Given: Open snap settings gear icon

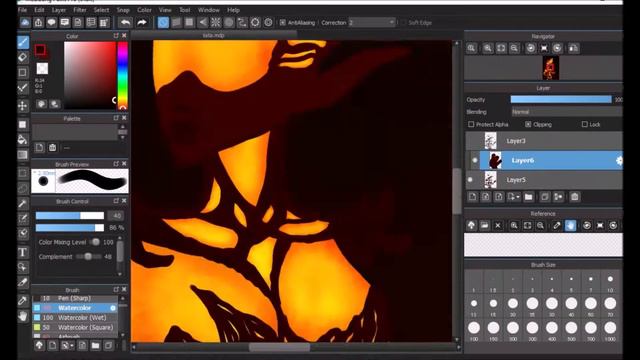Looking at the screenshot, I should 268,22.
